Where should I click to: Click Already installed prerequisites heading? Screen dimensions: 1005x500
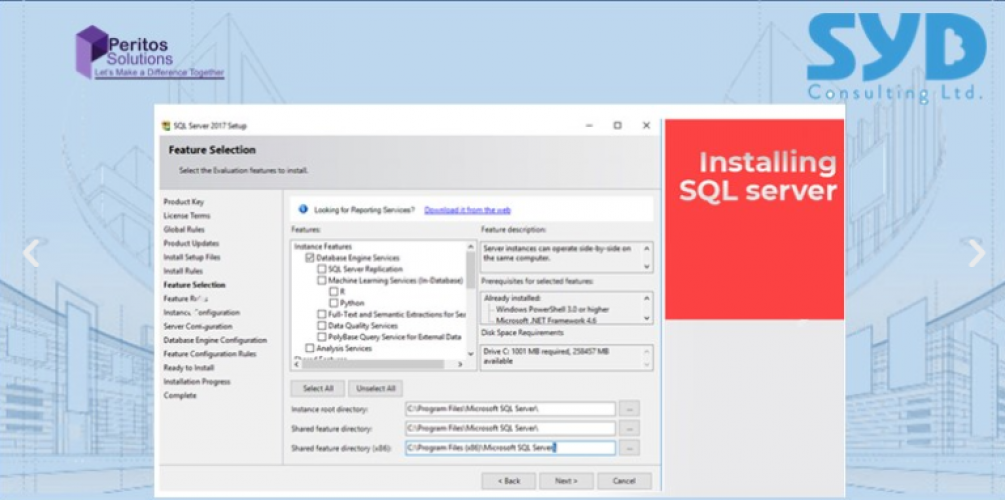513,299
